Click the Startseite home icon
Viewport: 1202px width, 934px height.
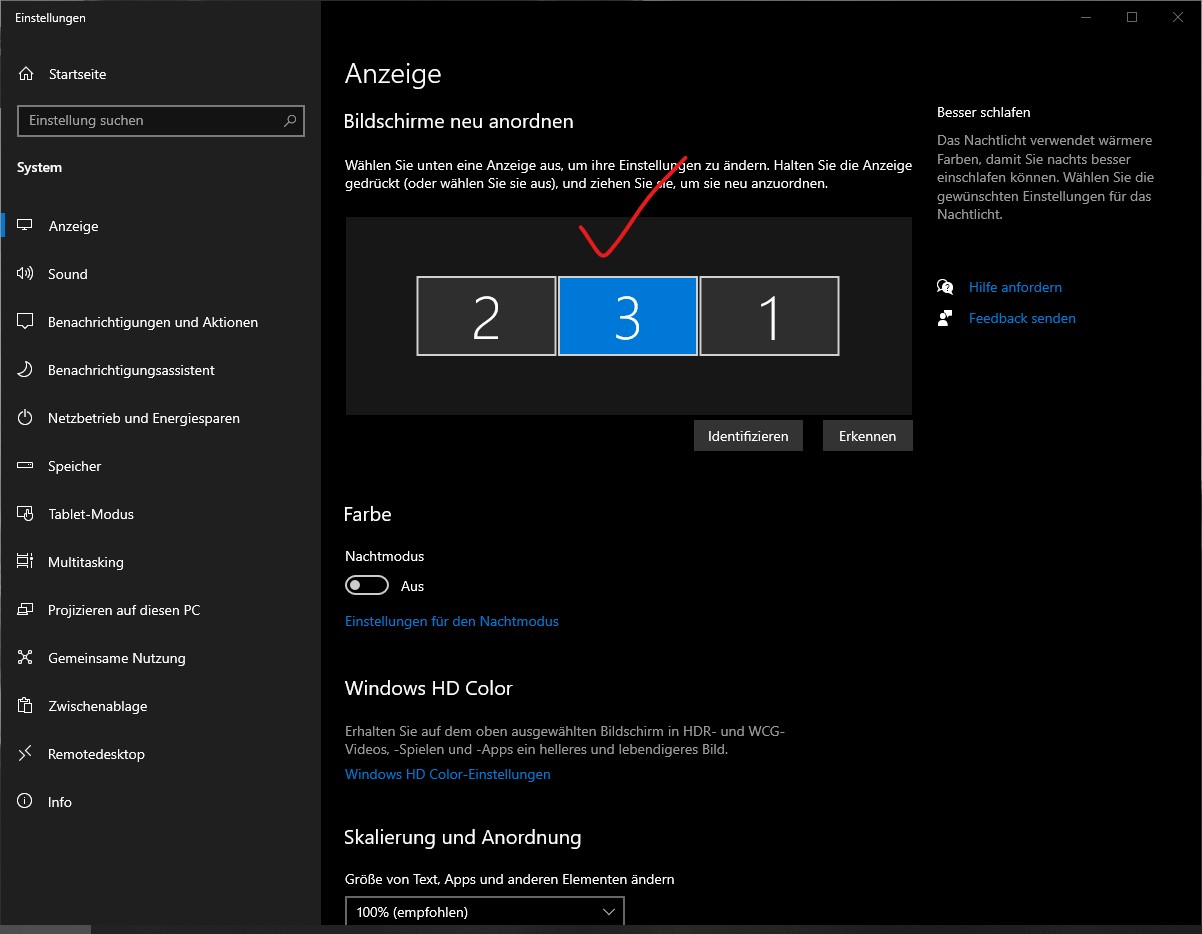click(25, 74)
